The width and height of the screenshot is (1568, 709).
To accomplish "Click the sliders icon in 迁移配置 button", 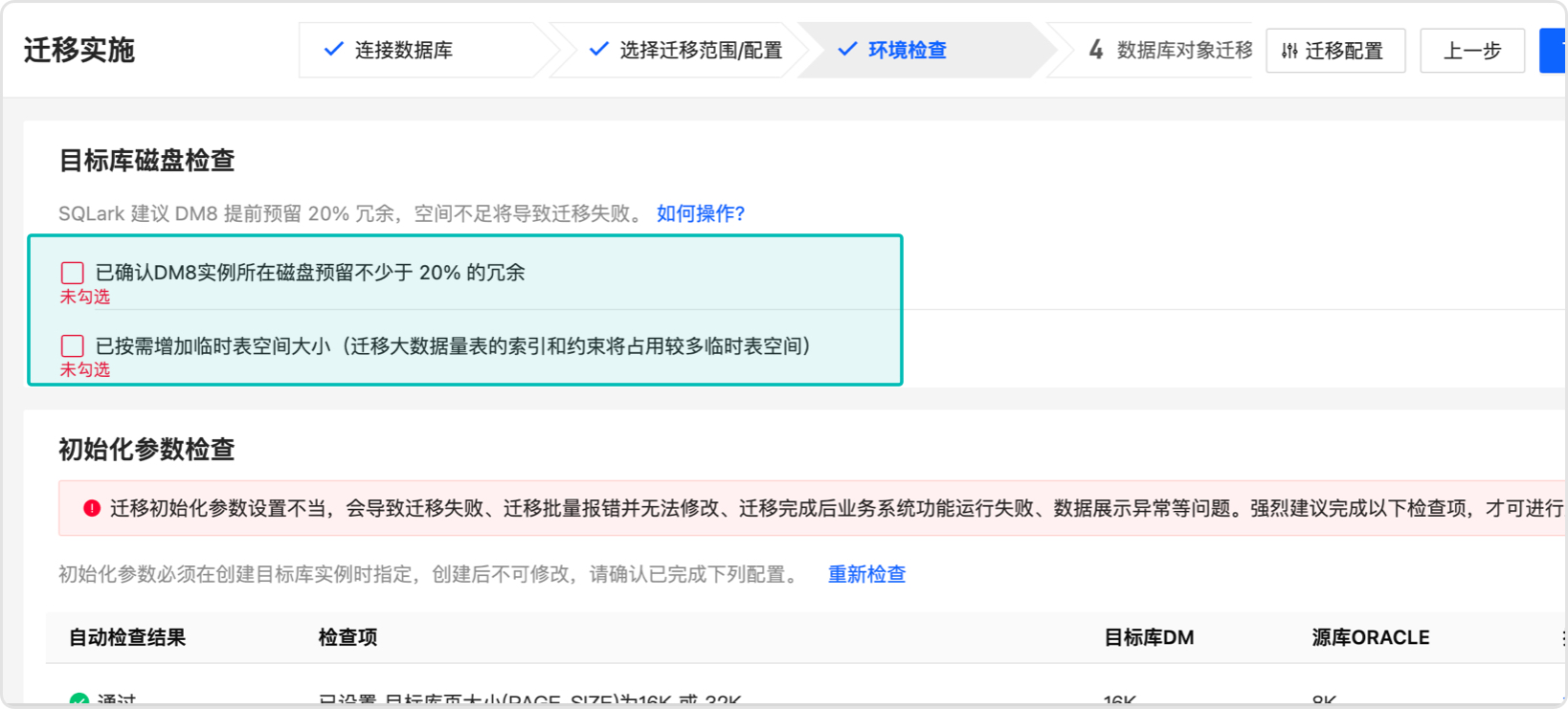I will click(x=1289, y=51).
